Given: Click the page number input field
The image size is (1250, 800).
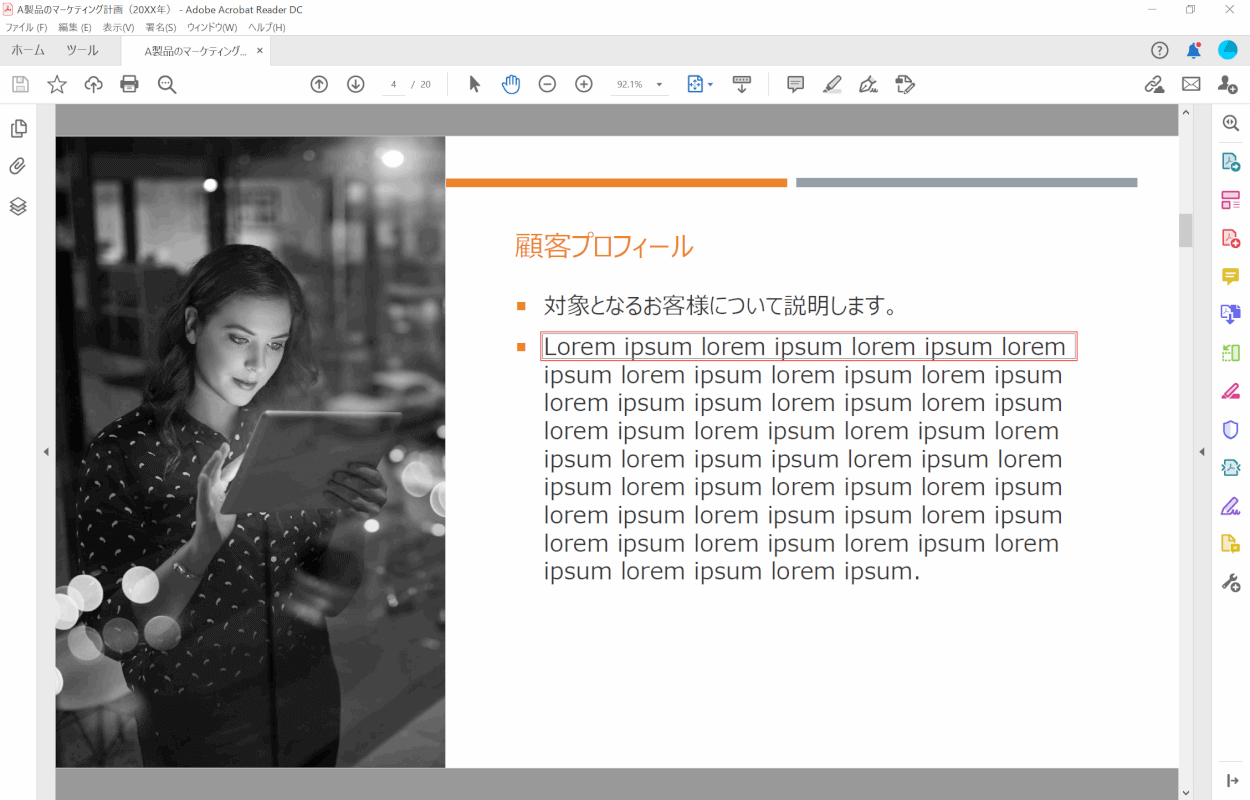Looking at the screenshot, I should pos(394,85).
